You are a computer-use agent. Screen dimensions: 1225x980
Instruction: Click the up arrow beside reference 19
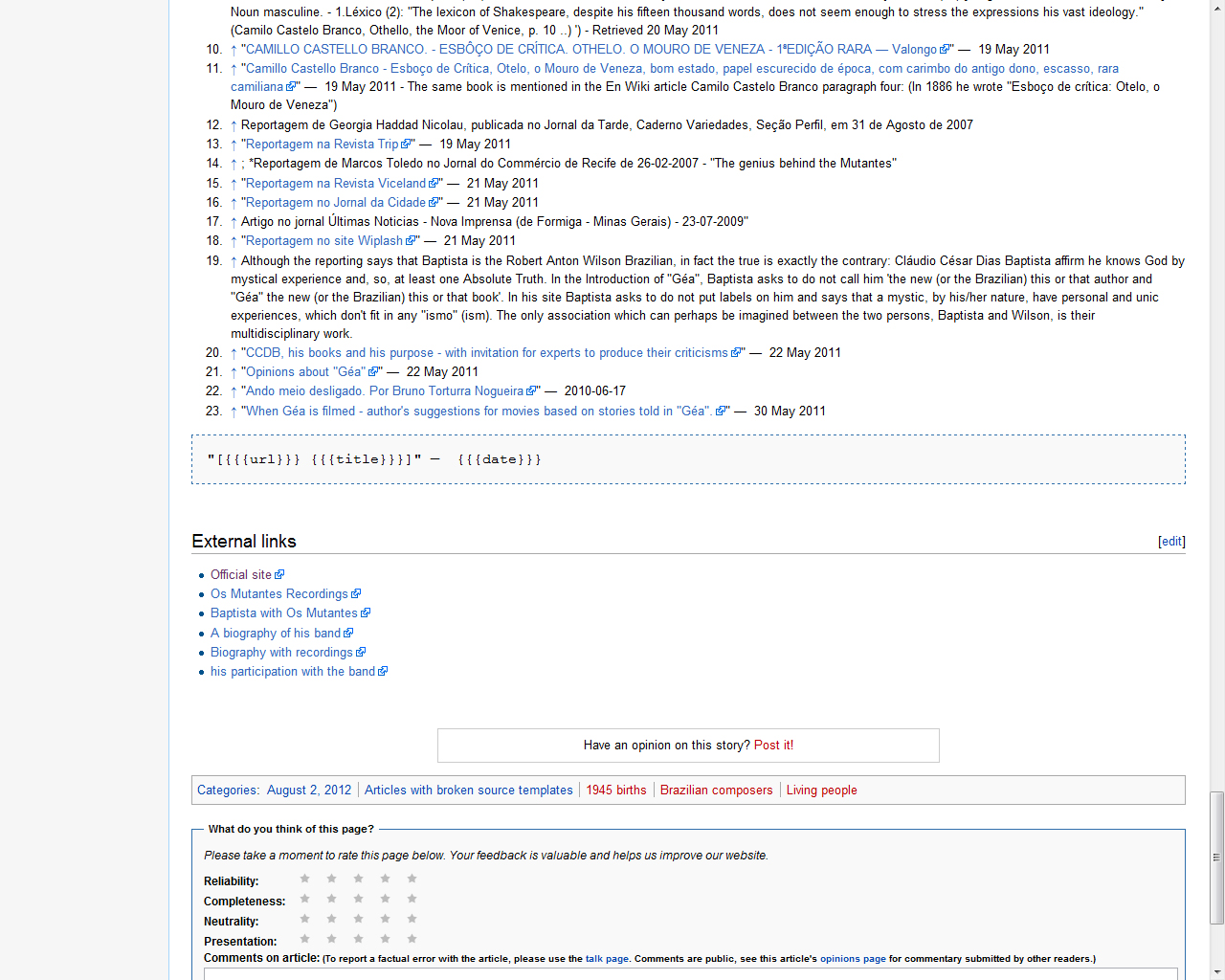(234, 261)
